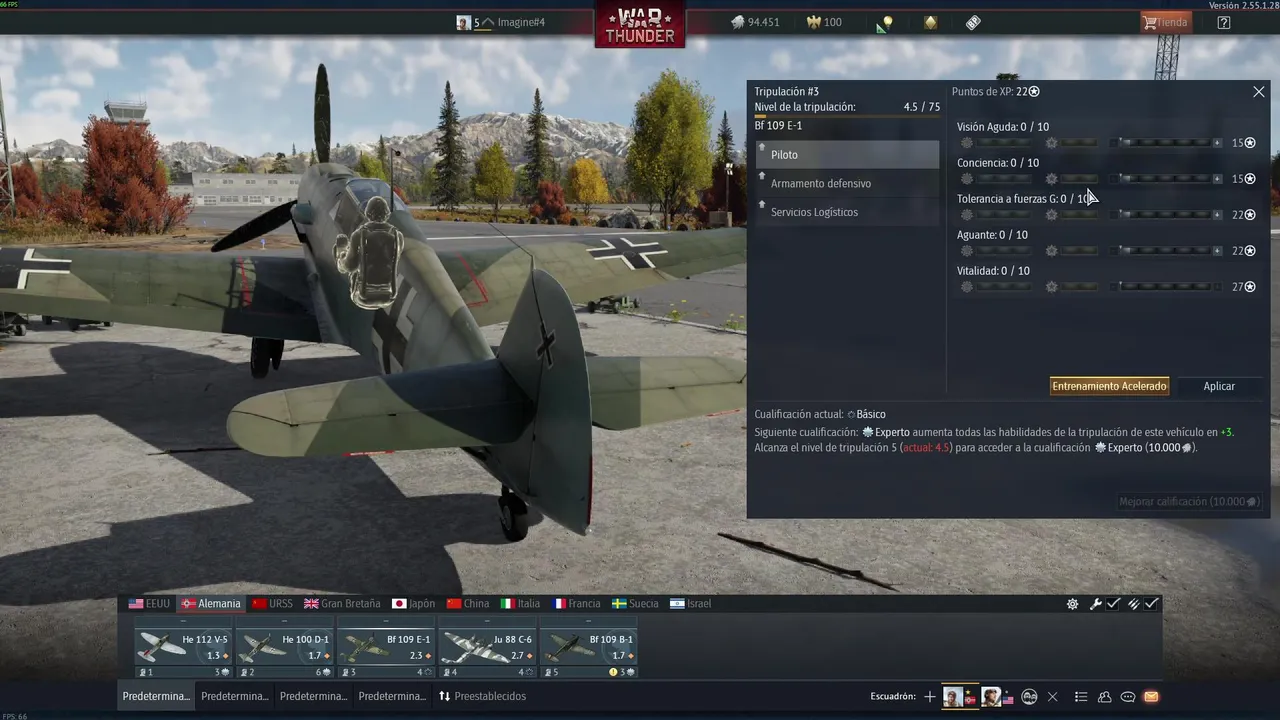Viewport: 1280px width, 720px height.
Task: Open the Tienda shop button
Action: pos(1166,22)
